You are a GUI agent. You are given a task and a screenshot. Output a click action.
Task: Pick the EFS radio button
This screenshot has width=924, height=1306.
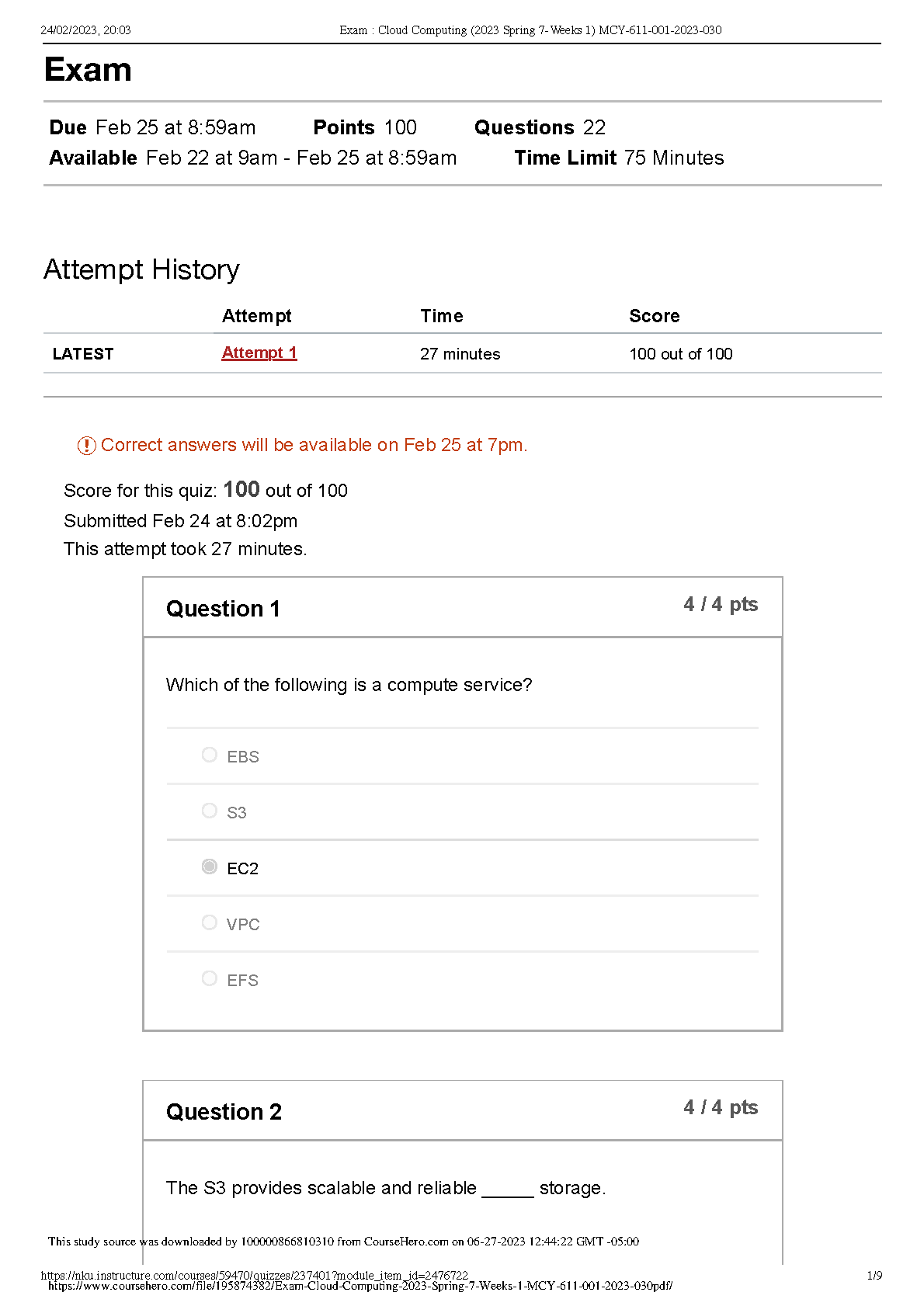209,978
